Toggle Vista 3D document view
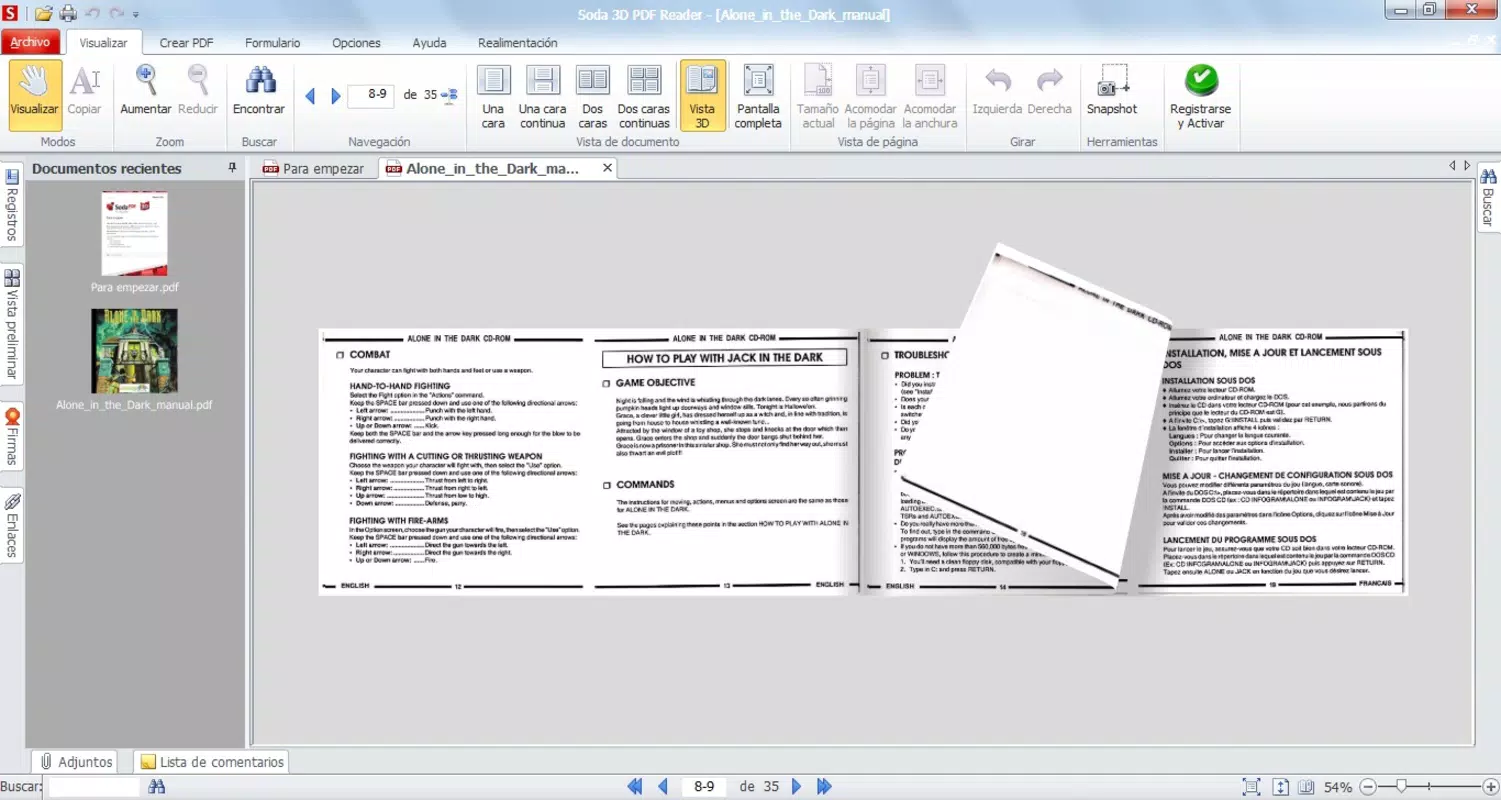This screenshot has width=1501, height=800. [702, 96]
